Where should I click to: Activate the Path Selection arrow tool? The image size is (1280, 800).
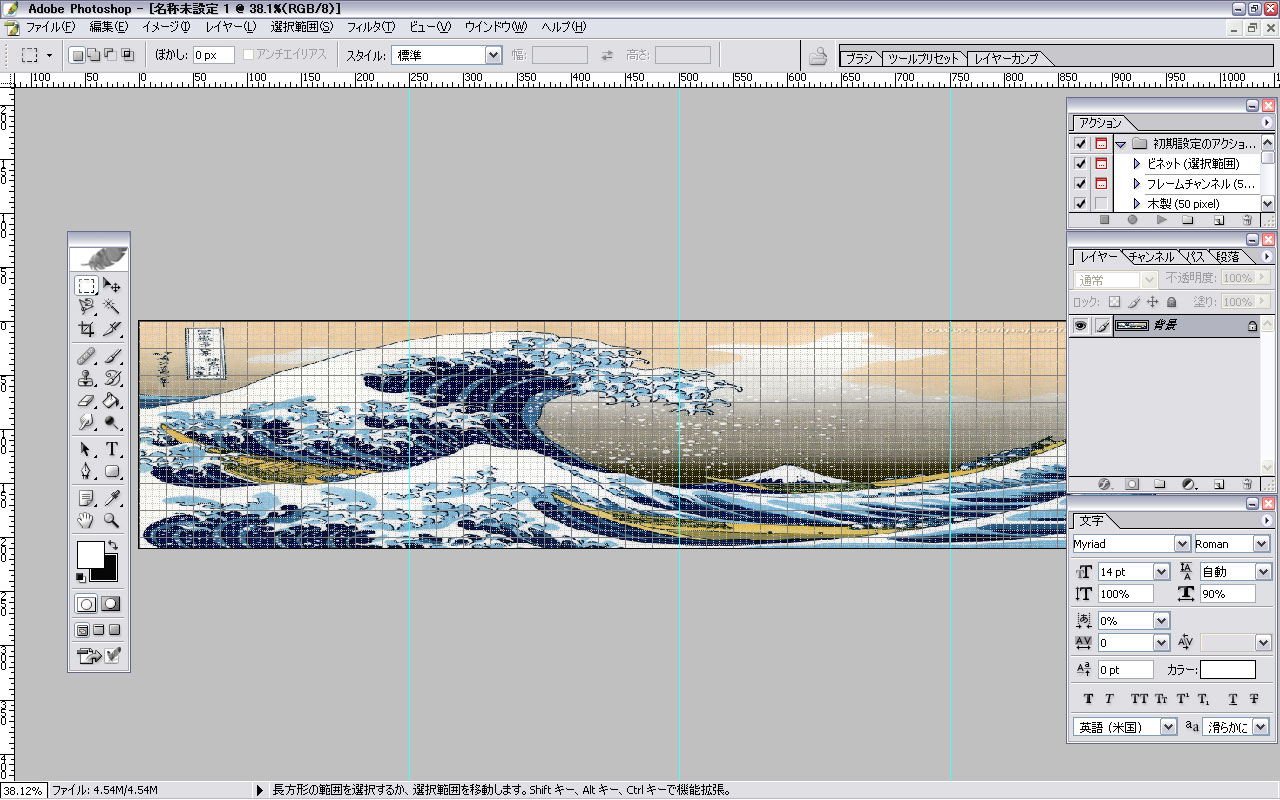pyautogui.click(x=87, y=450)
